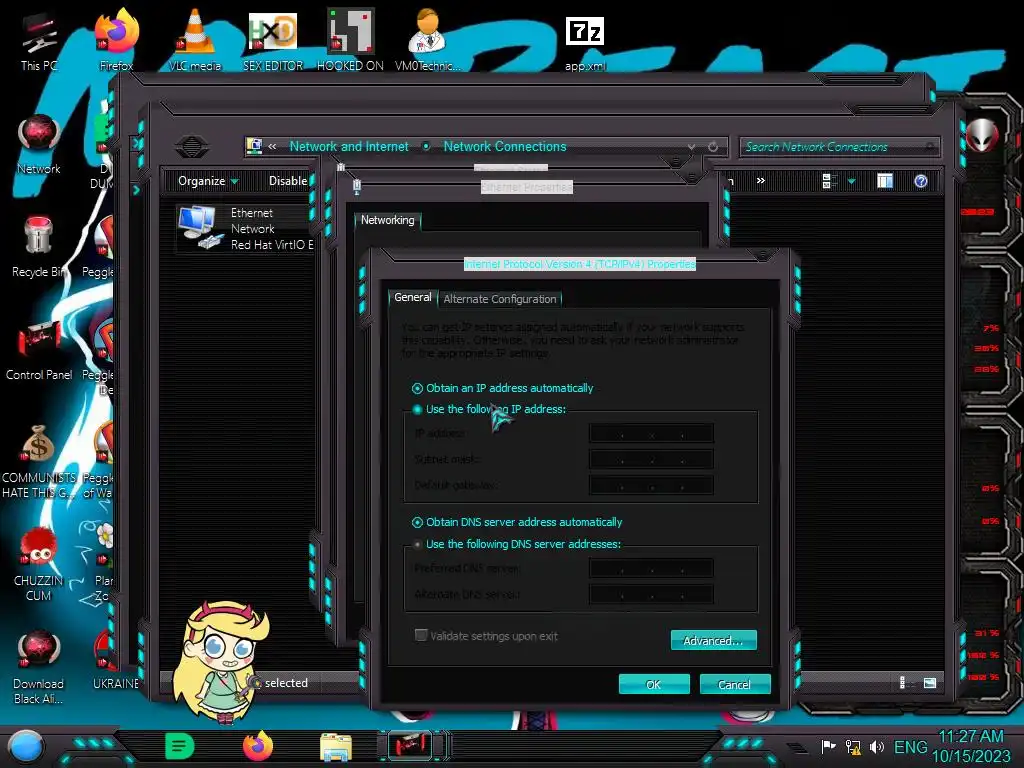
Task: Click the Control Panel taskbar button
Action: click(x=410, y=745)
